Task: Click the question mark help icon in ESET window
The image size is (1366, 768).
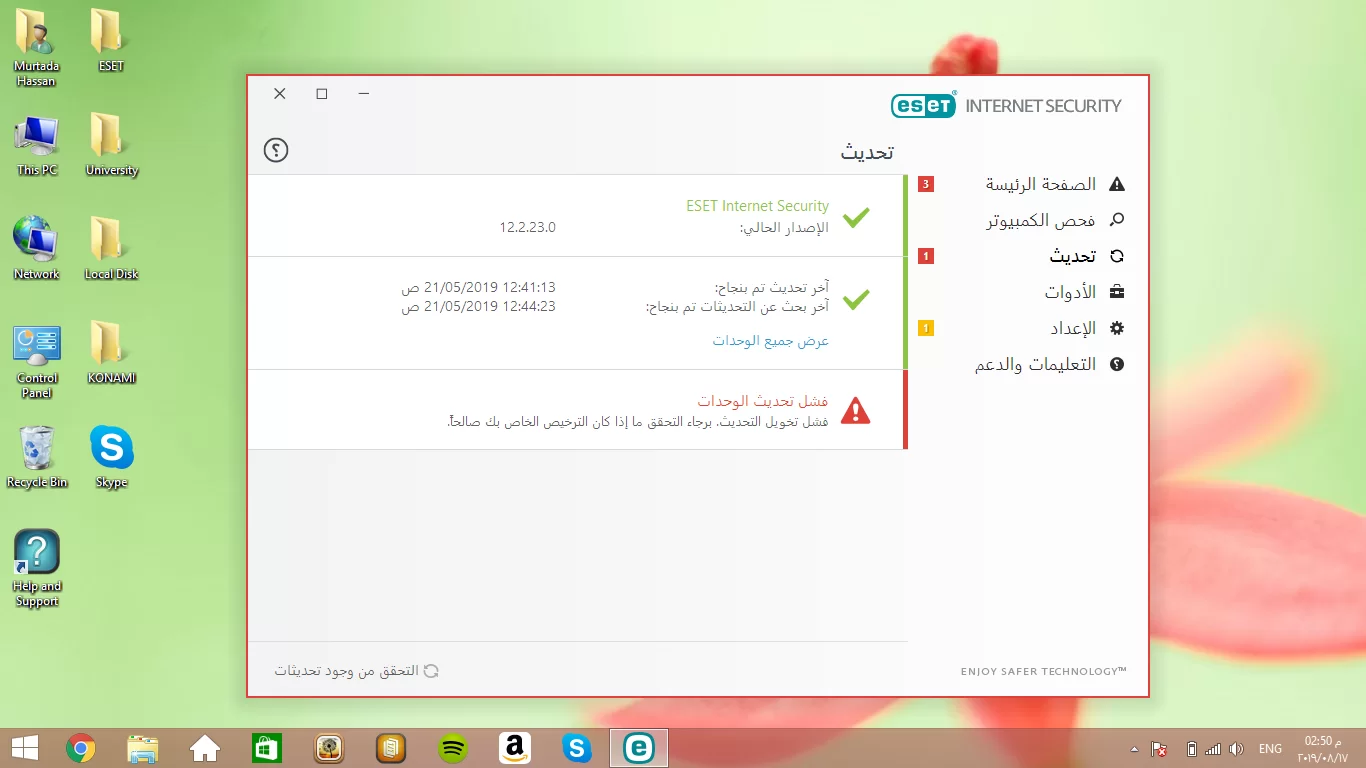Action: tap(276, 150)
